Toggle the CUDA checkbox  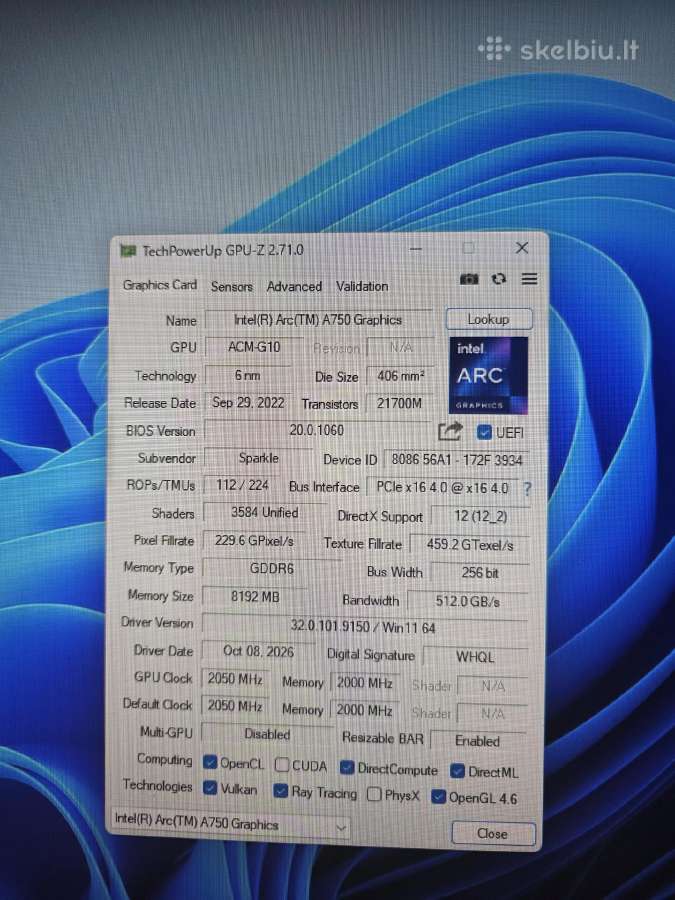(281, 765)
